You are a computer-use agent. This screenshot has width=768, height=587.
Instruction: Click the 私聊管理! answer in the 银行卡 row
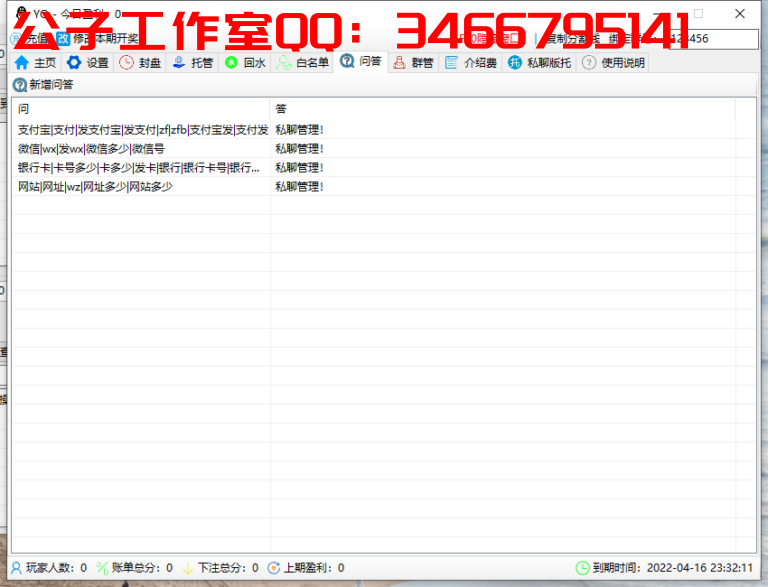pyautogui.click(x=299, y=168)
